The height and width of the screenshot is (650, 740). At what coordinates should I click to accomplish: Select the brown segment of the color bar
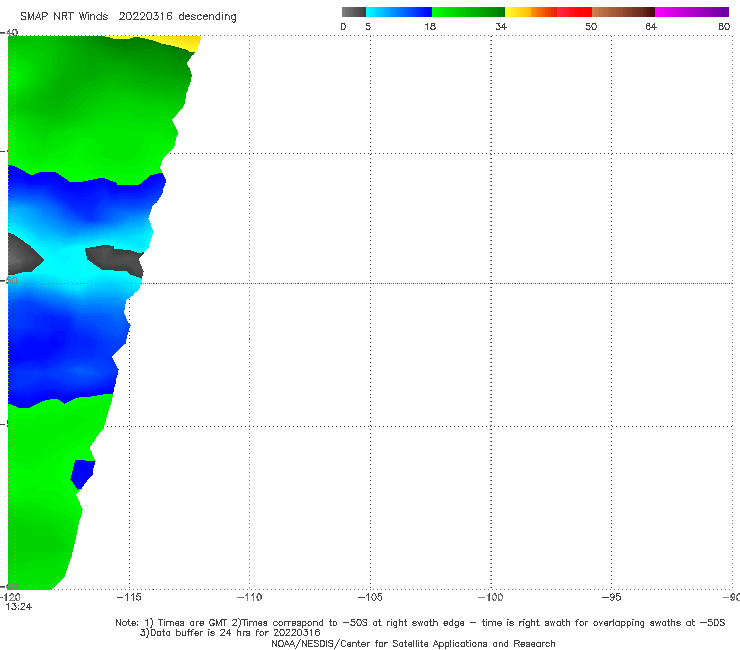pyautogui.click(x=623, y=12)
